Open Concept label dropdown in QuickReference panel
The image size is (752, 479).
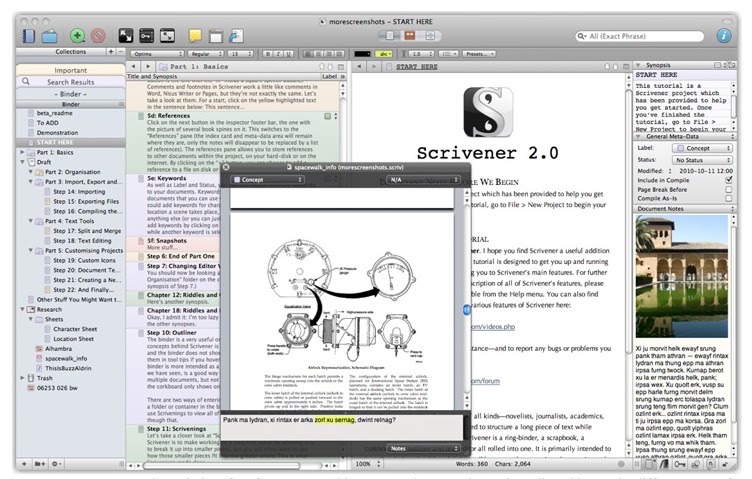point(268,180)
